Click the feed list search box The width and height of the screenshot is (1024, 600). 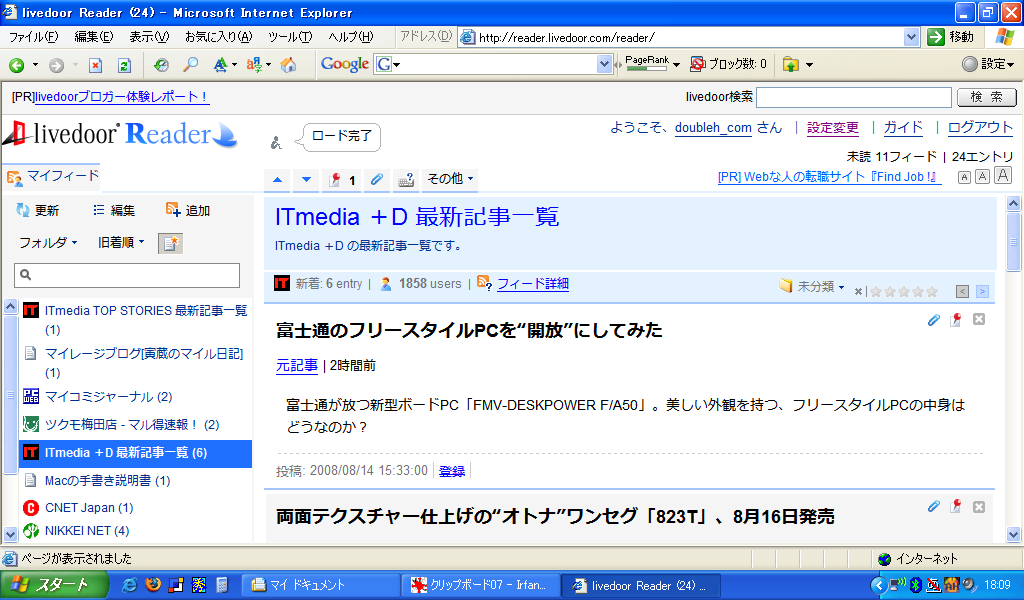127,275
